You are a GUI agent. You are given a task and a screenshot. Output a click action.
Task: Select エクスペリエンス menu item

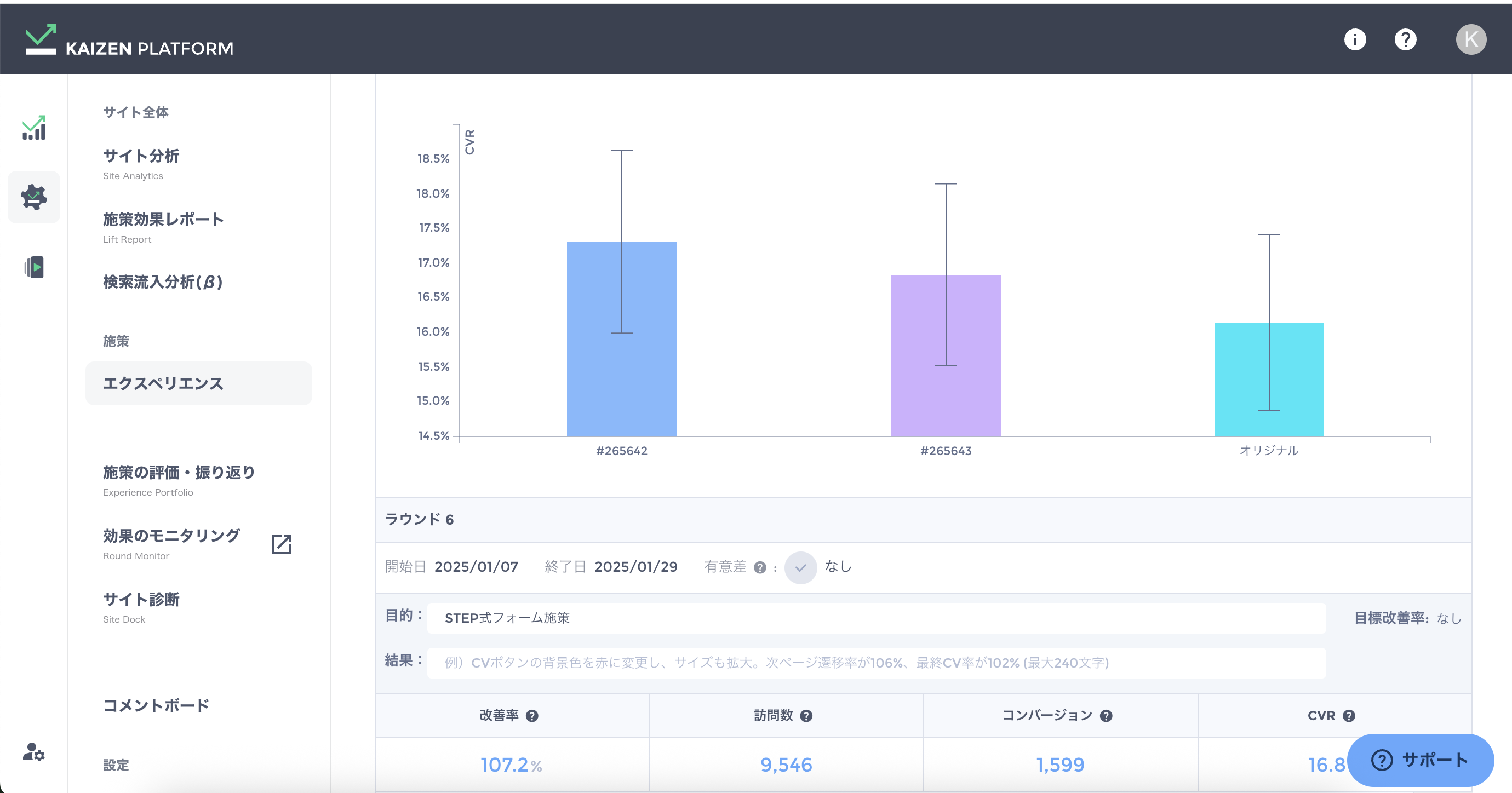pos(198,383)
